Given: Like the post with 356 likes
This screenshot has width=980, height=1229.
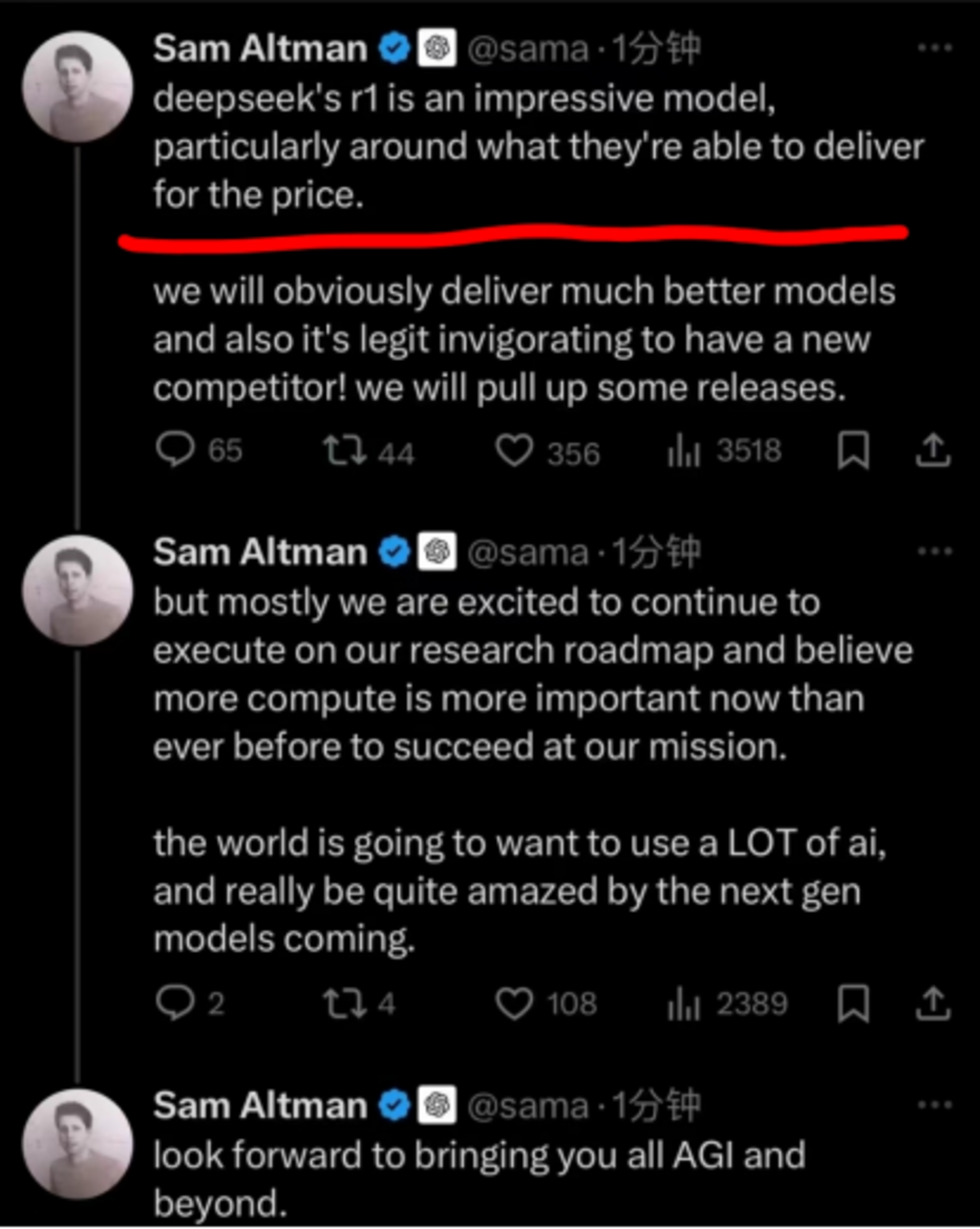Looking at the screenshot, I should coord(514,451).
